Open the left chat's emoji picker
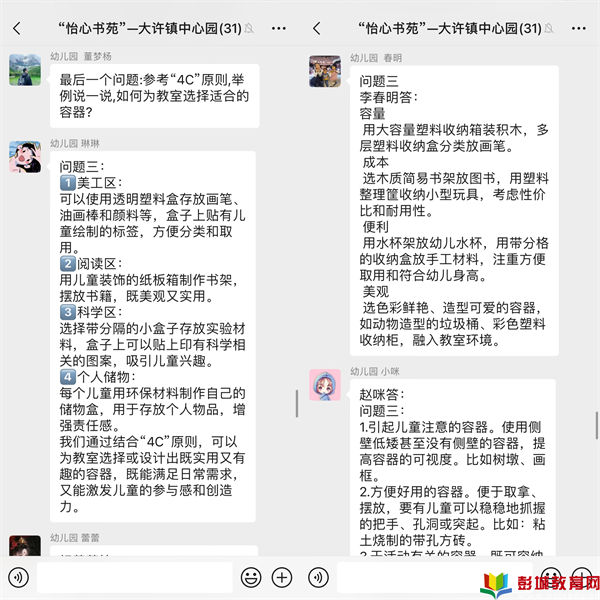Screen dimensions: 600x600 click(251, 577)
